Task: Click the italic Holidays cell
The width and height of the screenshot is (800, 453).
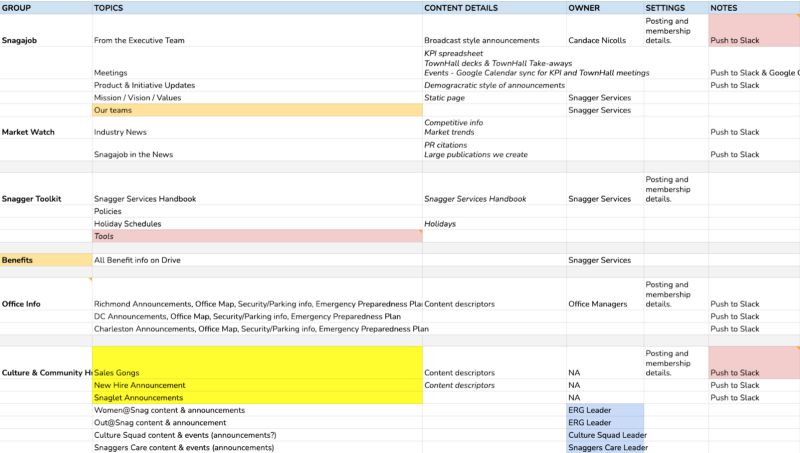Action: [x=494, y=223]
